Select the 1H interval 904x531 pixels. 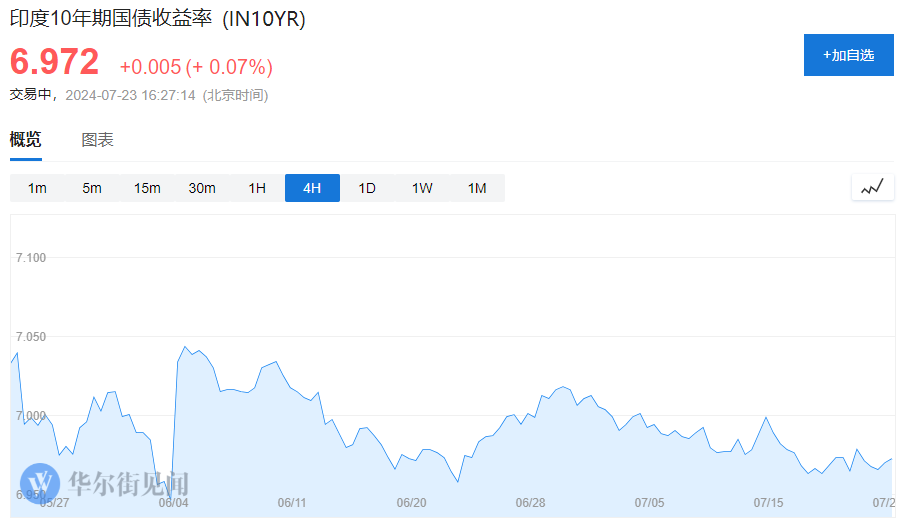(x=257, y=188)
